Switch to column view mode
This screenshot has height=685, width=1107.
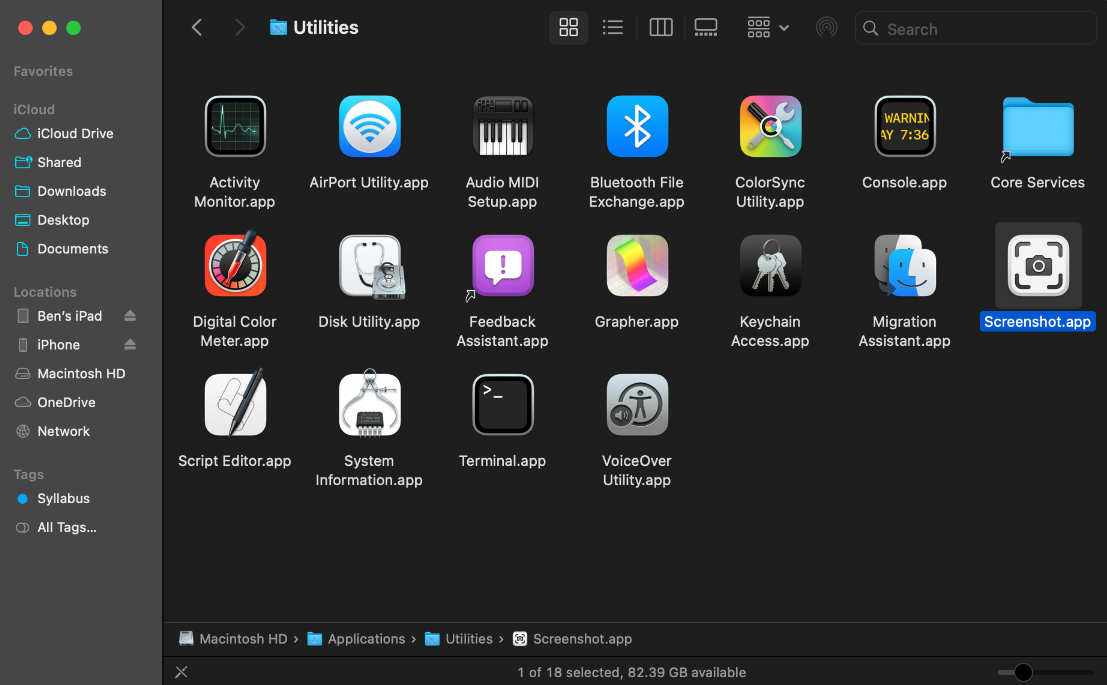click(661, 28)
